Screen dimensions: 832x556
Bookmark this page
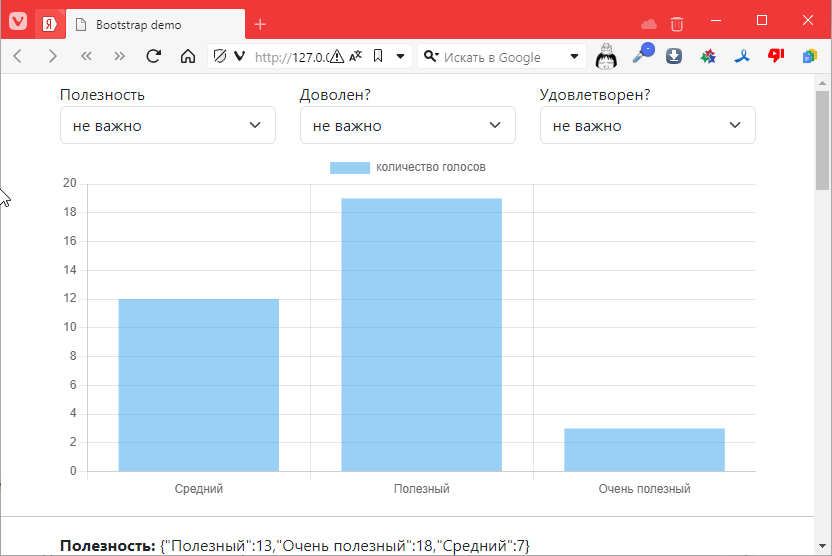377,57
